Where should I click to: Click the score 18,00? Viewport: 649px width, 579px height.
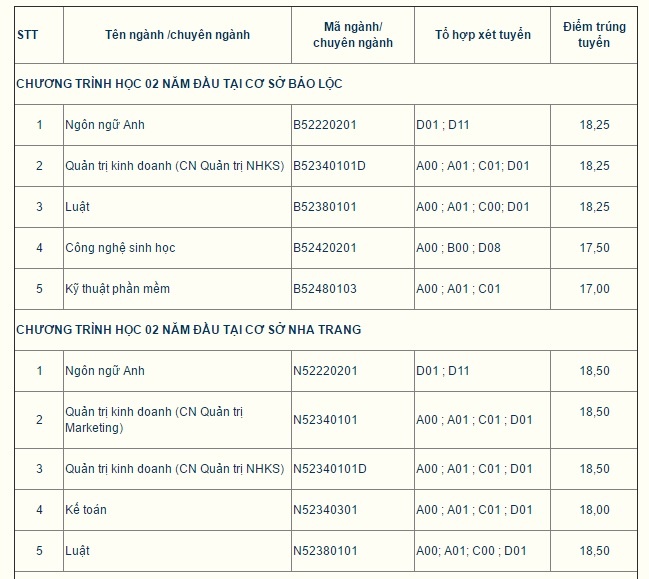(x=594, y=510)
